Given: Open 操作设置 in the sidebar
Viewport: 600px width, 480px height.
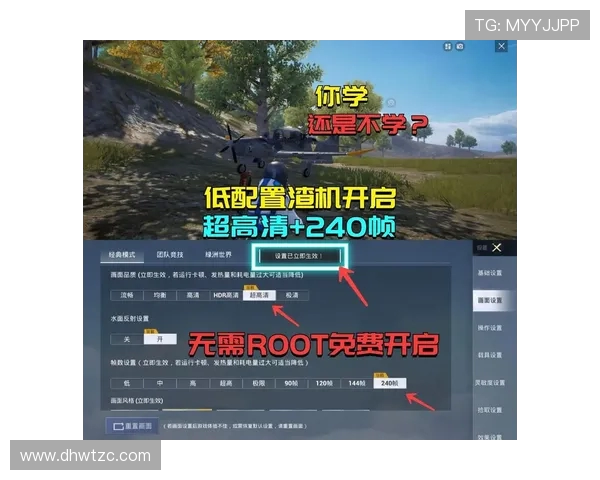Looking at the screenshot, I should click(490, 328).
